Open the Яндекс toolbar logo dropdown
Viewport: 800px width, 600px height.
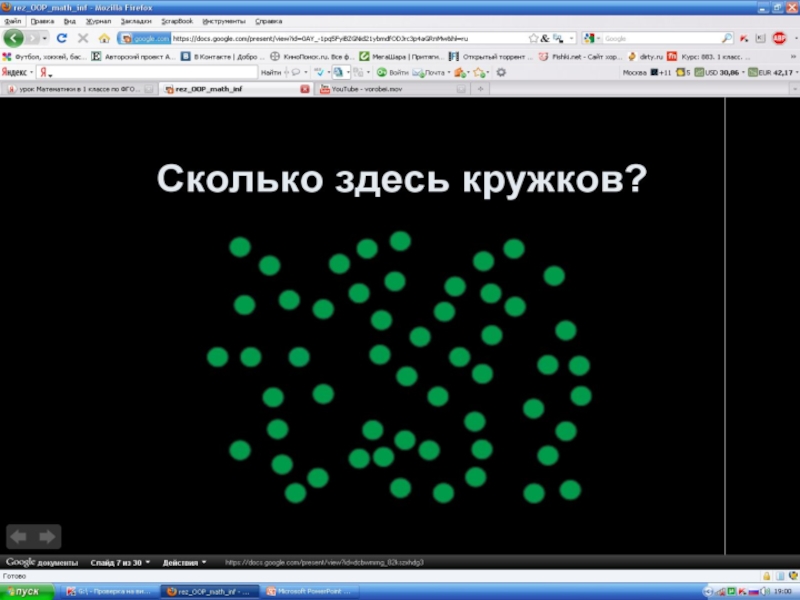pyautogui.click(x=17, y=72)
